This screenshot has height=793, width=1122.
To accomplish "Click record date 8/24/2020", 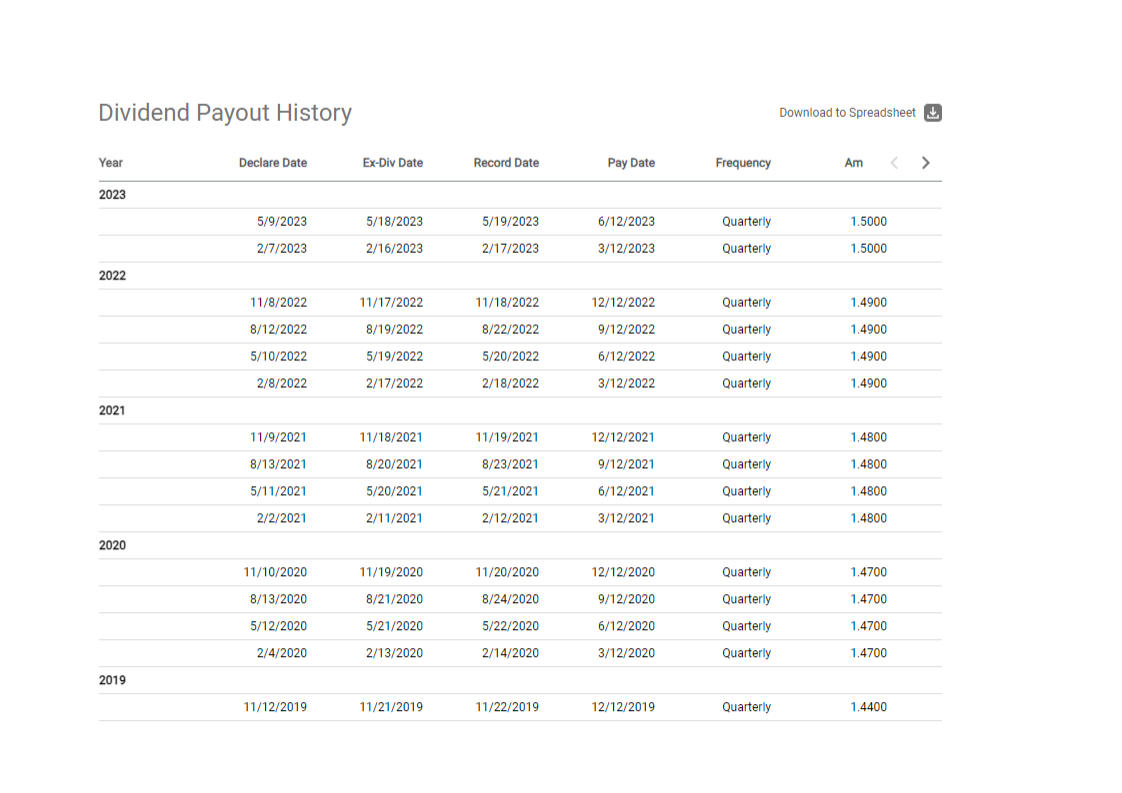I will [x=510, y=599].
